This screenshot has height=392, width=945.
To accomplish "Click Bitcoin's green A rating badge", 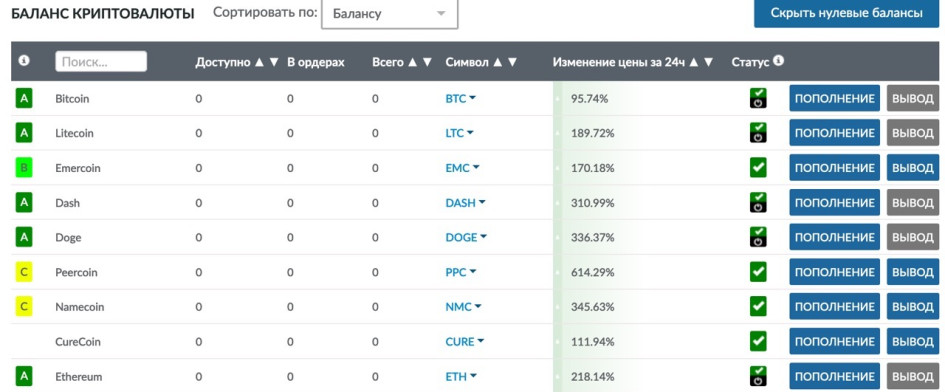I will pyautogui.click(x=24, y=98).
